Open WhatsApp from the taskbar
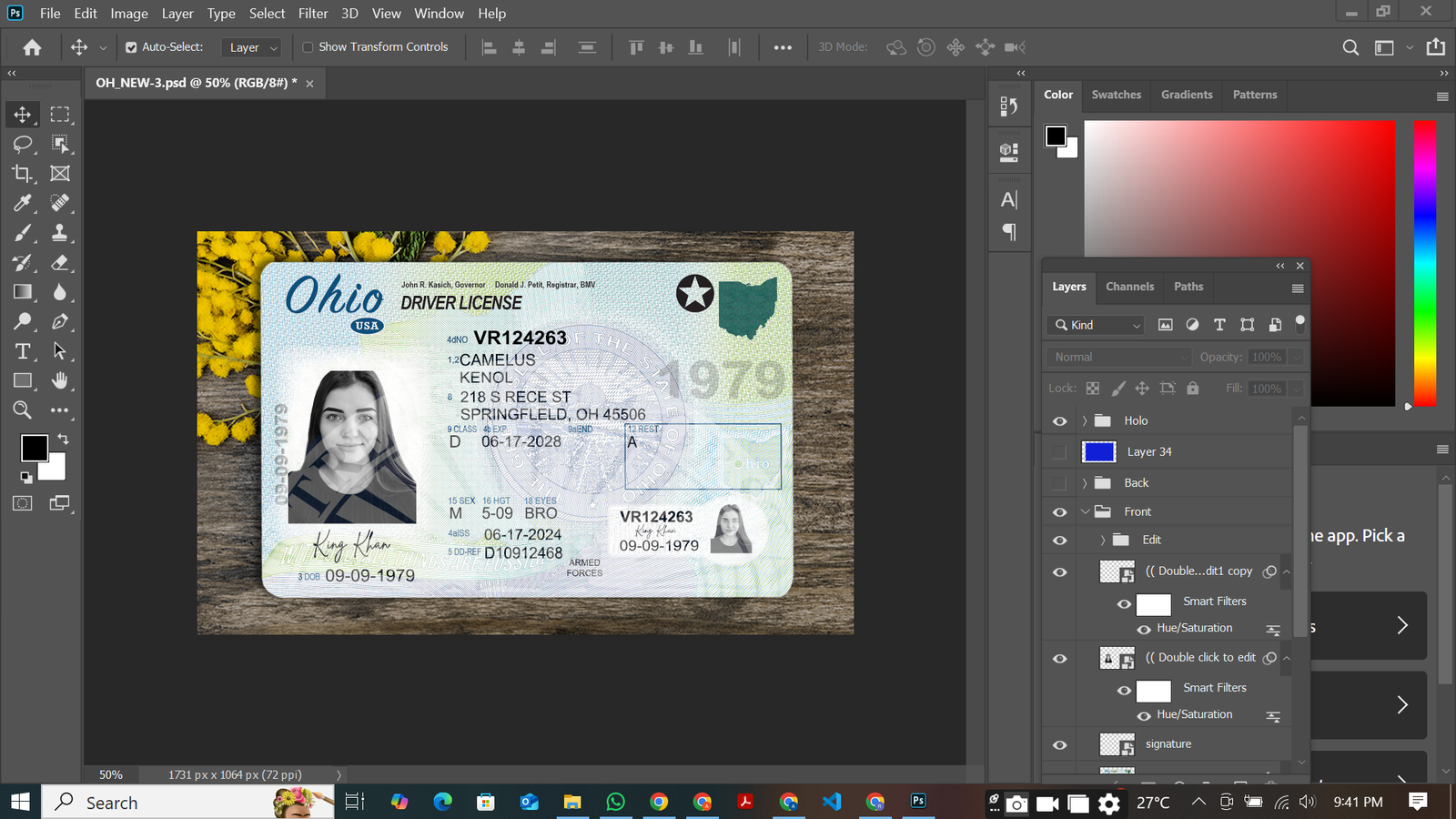 click(616, 802)
